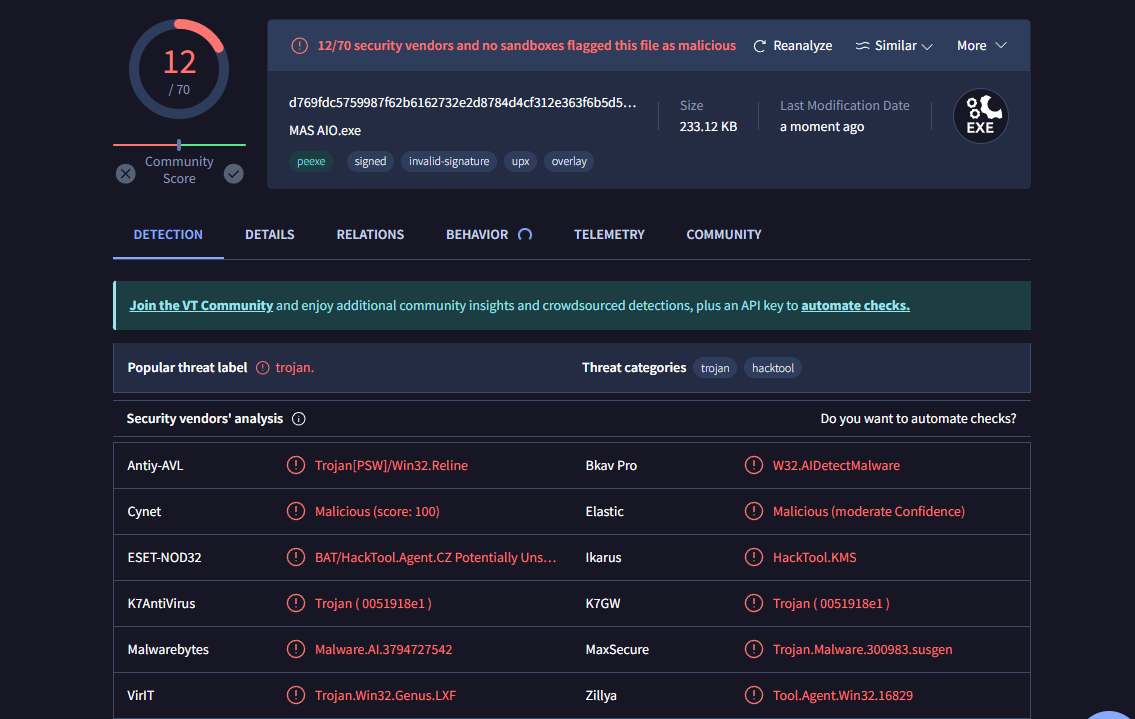Vote positive with community checkmark icon
Viewport: 1135px width, 719px height.
pos(233,174)
